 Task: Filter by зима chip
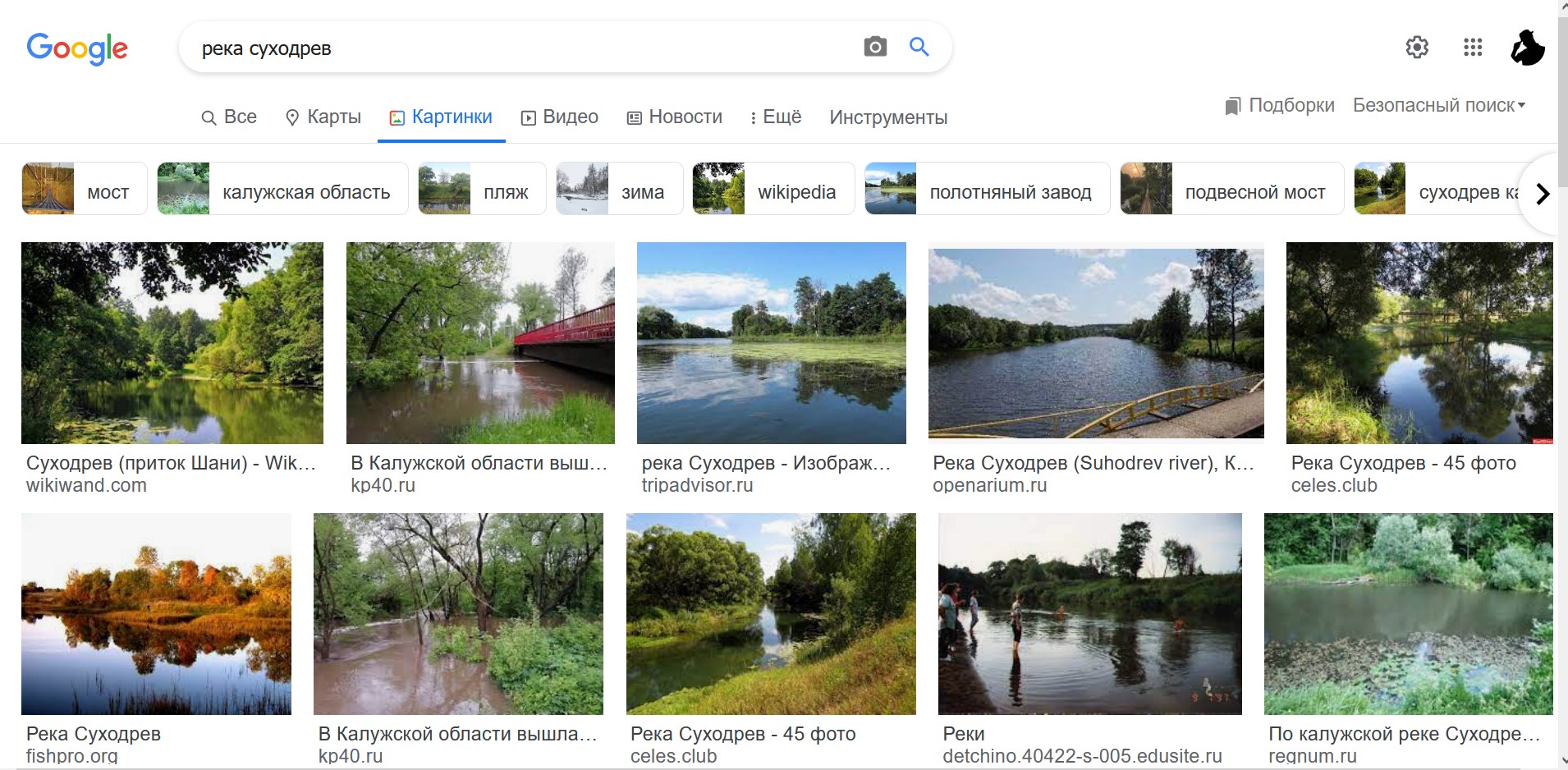619,189
